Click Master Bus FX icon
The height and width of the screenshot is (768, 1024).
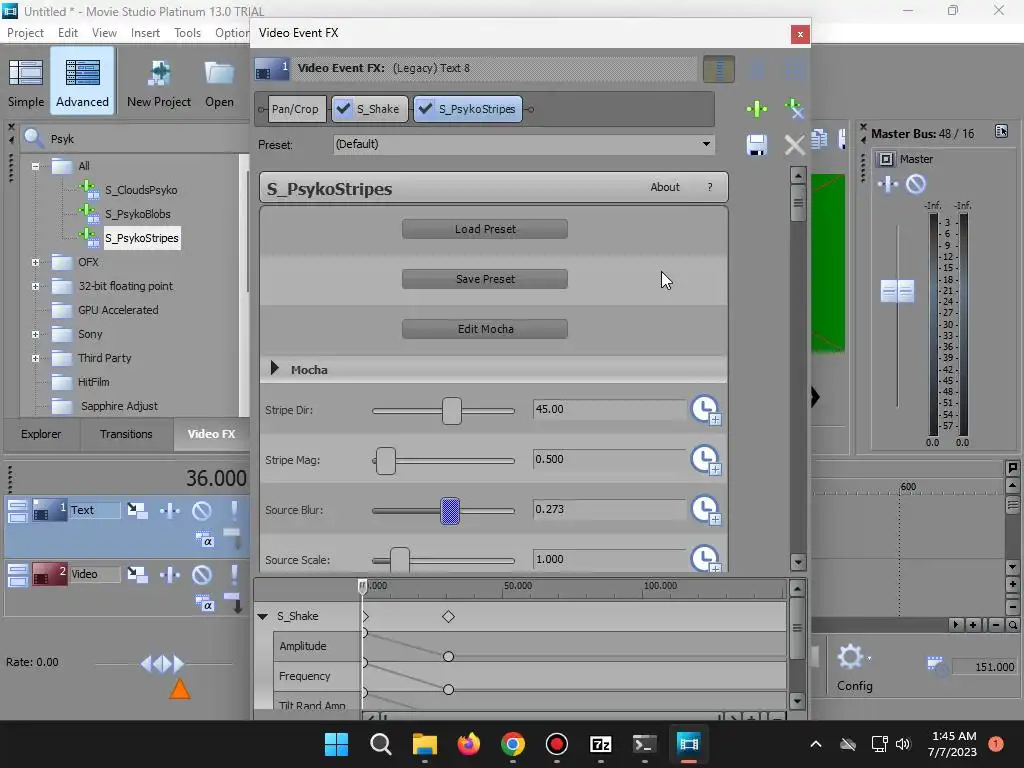888,184
